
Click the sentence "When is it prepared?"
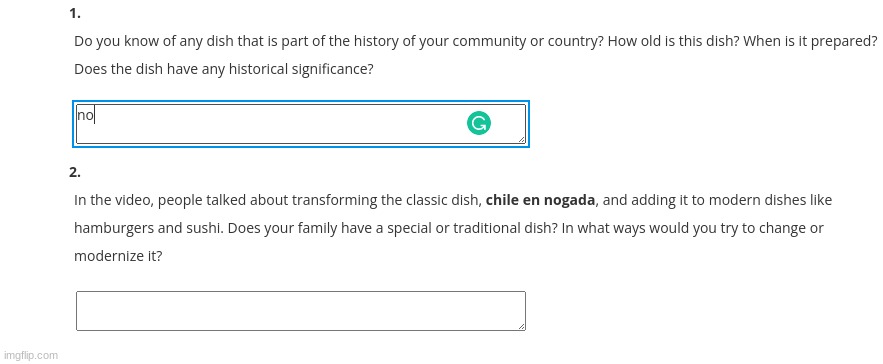(x=810, y=42)
